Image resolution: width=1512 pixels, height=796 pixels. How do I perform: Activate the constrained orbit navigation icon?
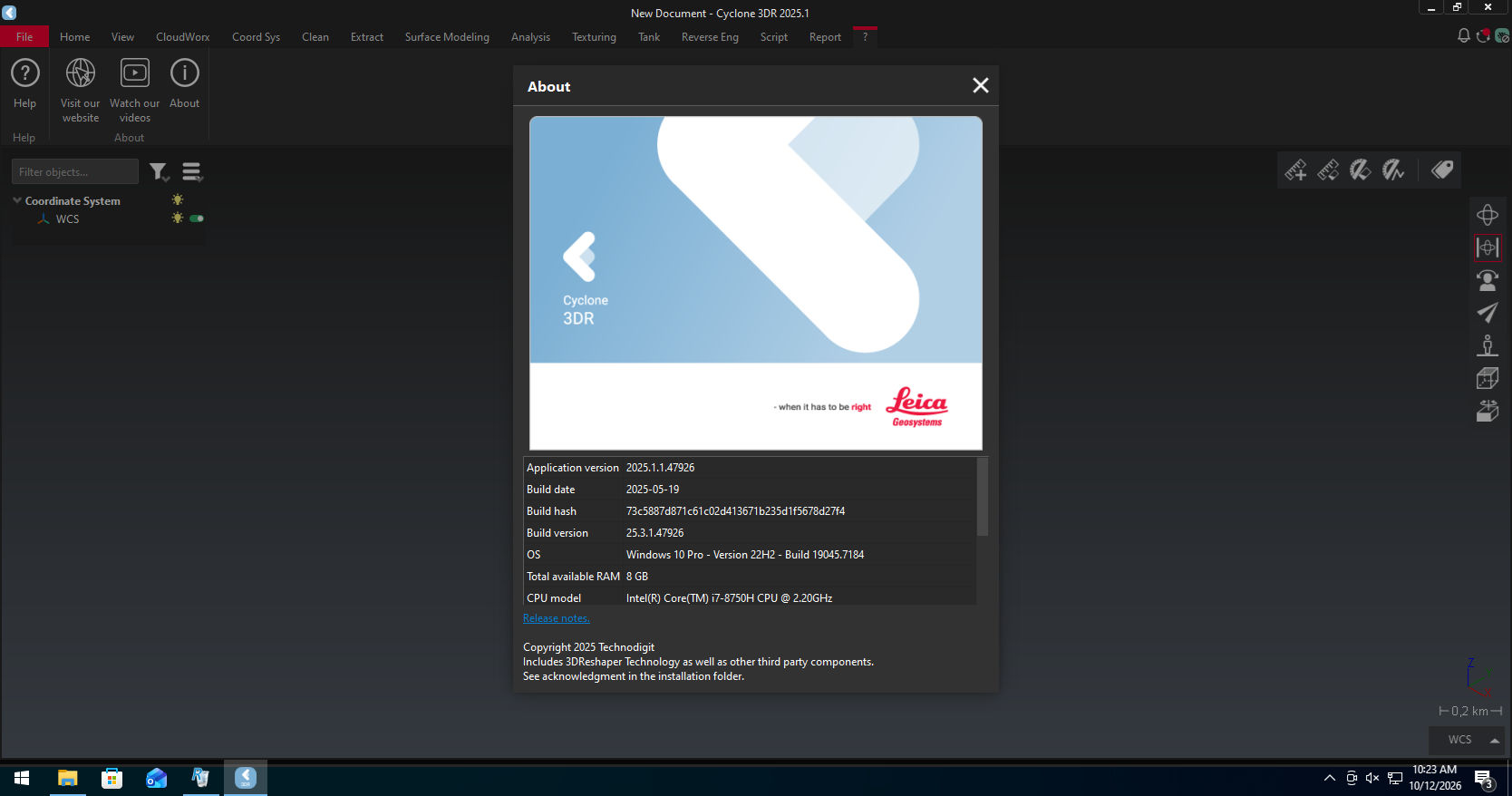[1488, 248]
